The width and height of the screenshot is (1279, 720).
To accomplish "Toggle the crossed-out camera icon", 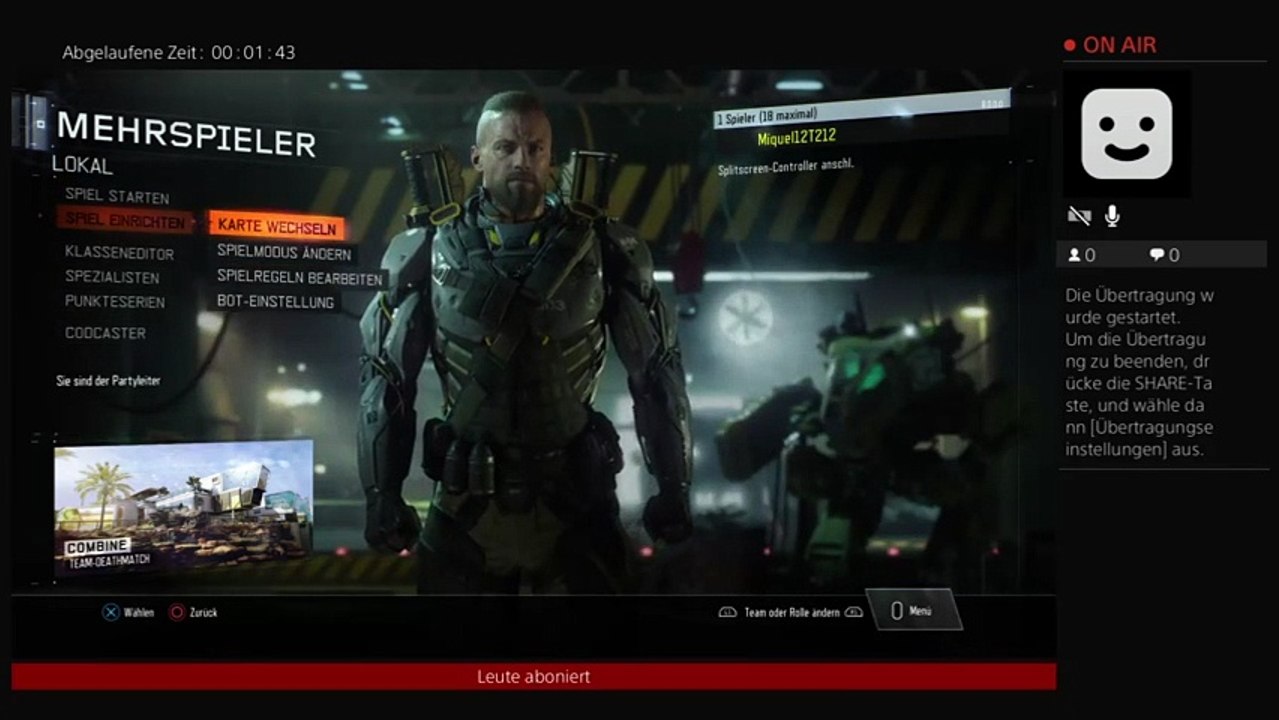I will [x=1079, y=215].
